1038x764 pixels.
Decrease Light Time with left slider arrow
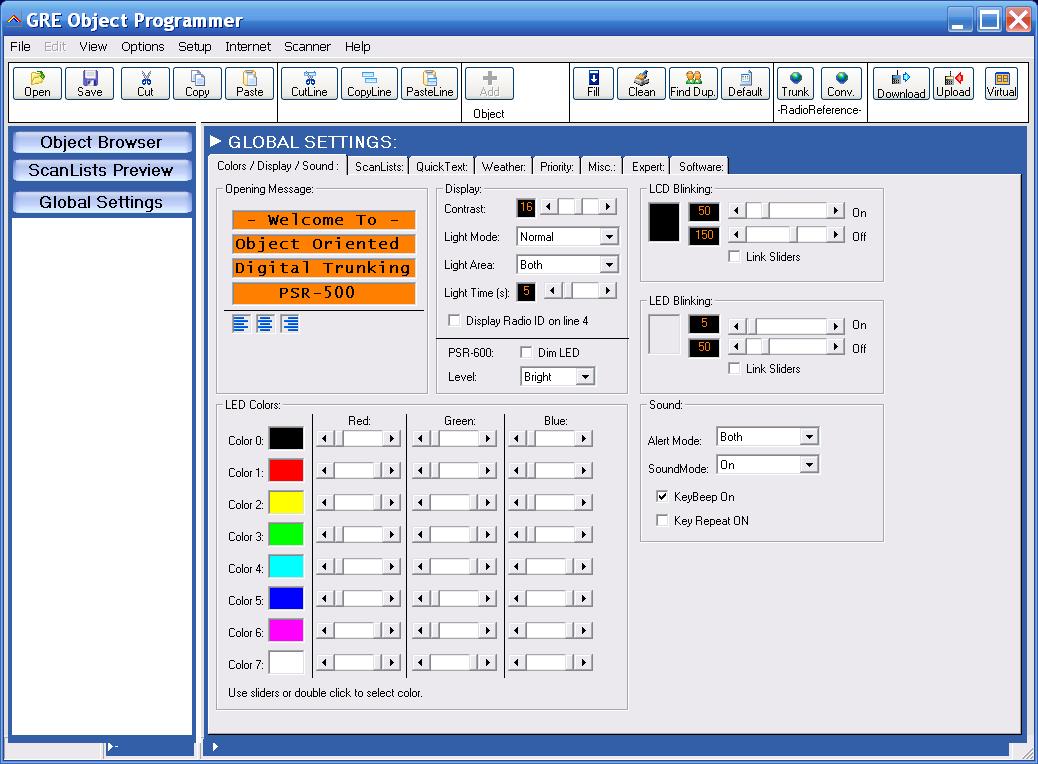click(553, 290)
